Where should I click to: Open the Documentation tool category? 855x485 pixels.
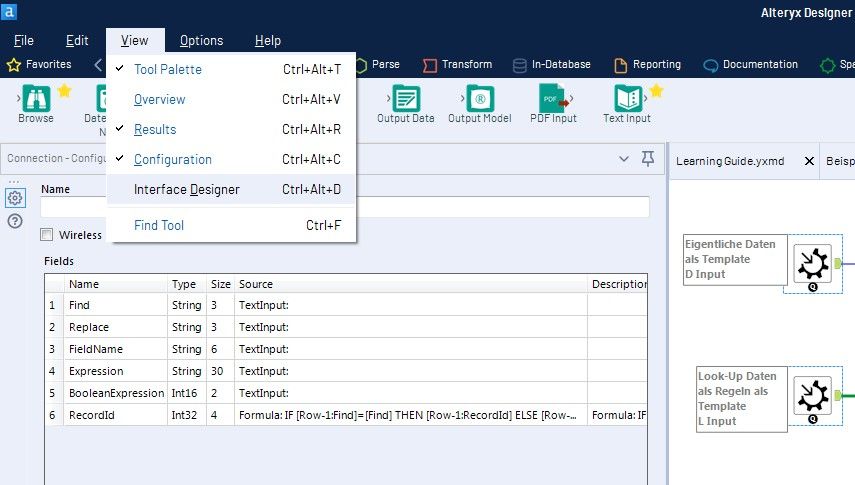751,64
